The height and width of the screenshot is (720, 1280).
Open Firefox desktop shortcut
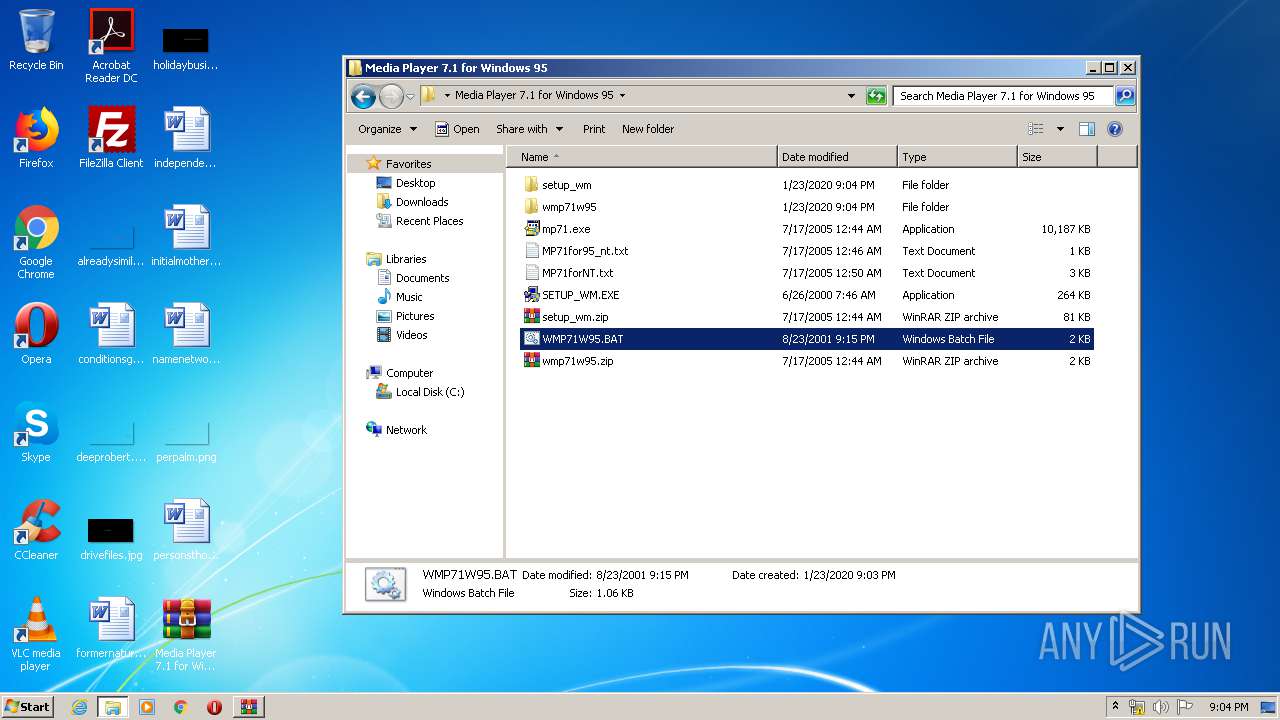tap(36, 138)
